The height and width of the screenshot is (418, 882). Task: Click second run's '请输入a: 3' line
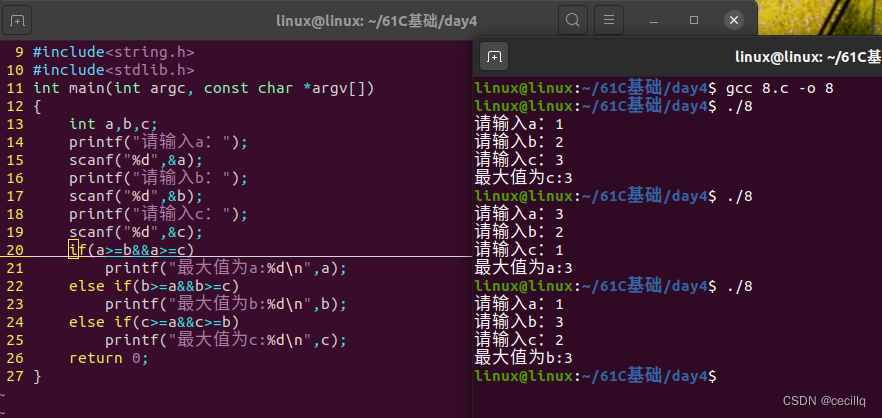[x=519, y=214]
